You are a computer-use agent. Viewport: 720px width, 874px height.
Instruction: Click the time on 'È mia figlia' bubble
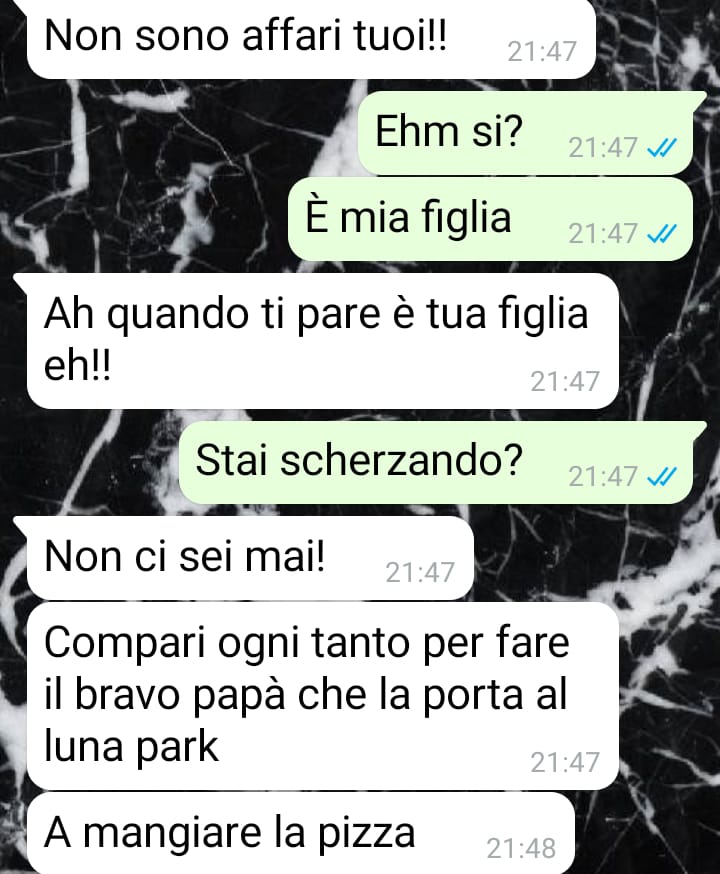(x=602, y=234)
